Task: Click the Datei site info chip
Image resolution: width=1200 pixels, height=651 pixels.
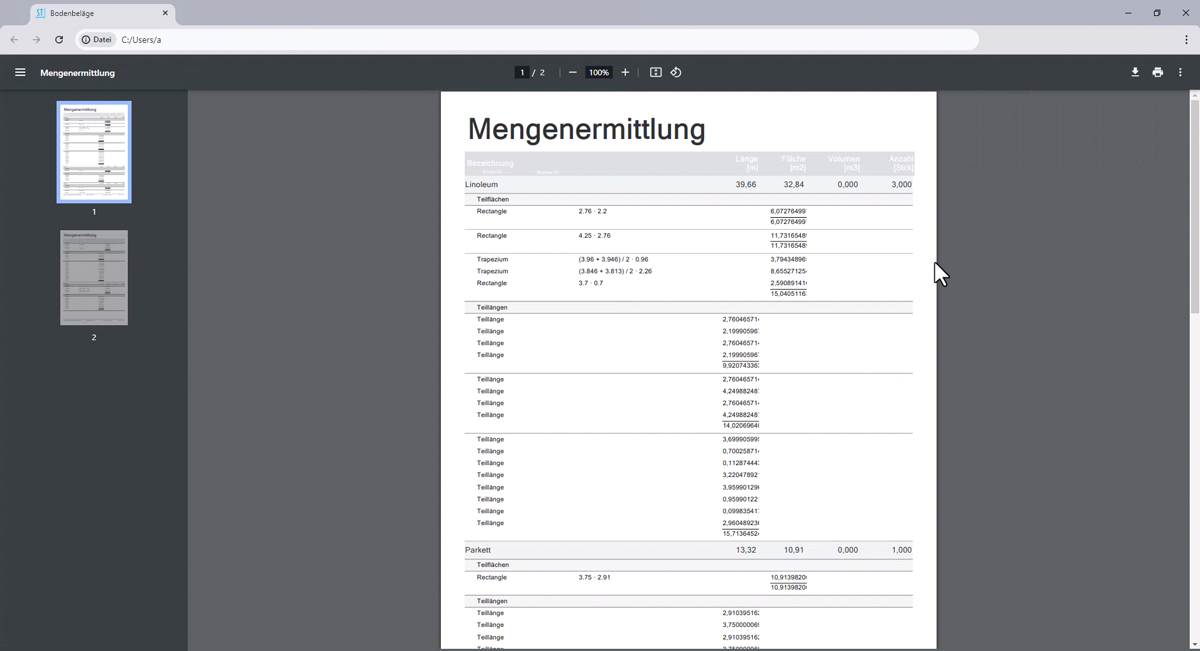Action: (97, 40)
